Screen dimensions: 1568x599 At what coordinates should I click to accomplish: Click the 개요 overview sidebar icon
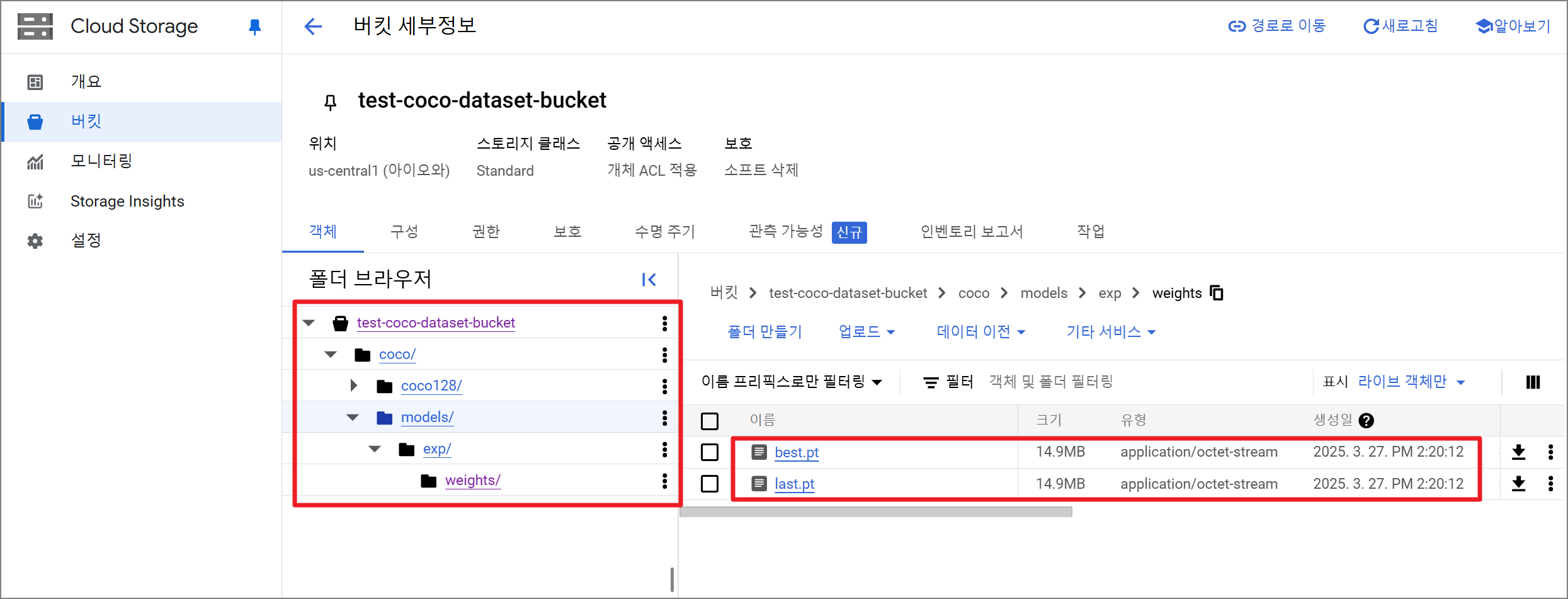click(x=35, y=82)
